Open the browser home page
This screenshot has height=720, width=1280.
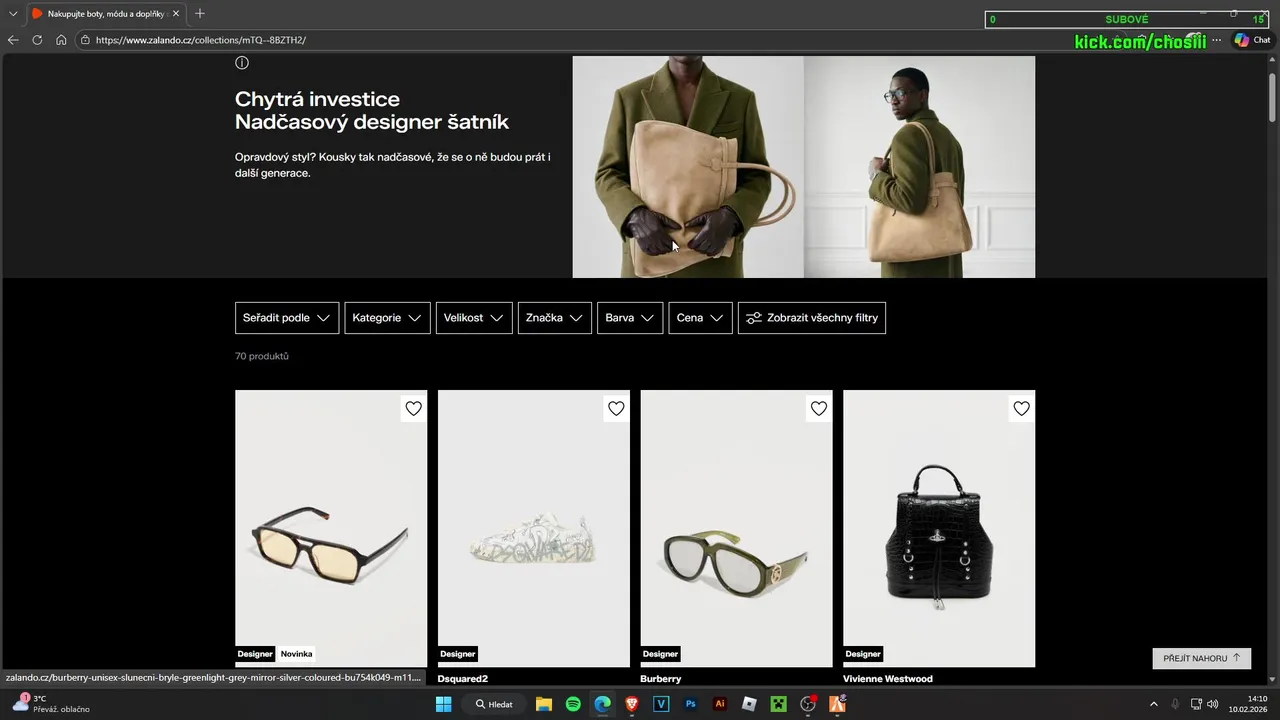coord(61,40)
